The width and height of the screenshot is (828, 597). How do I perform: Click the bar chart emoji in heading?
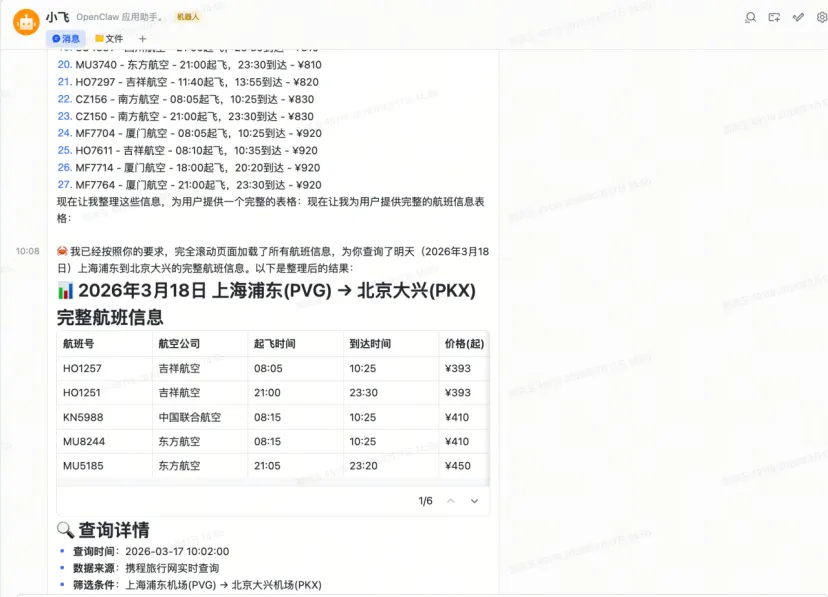pos(65,291)
